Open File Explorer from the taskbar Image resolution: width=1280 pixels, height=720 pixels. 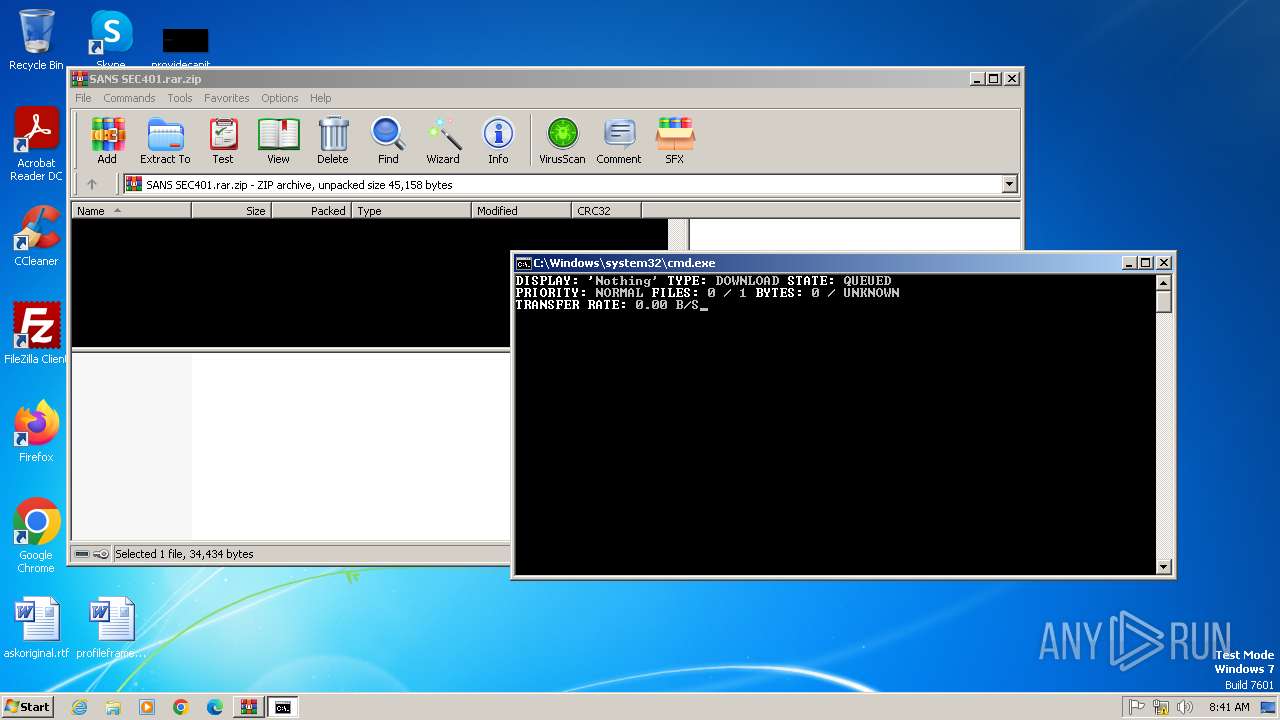tap(113, 707)
